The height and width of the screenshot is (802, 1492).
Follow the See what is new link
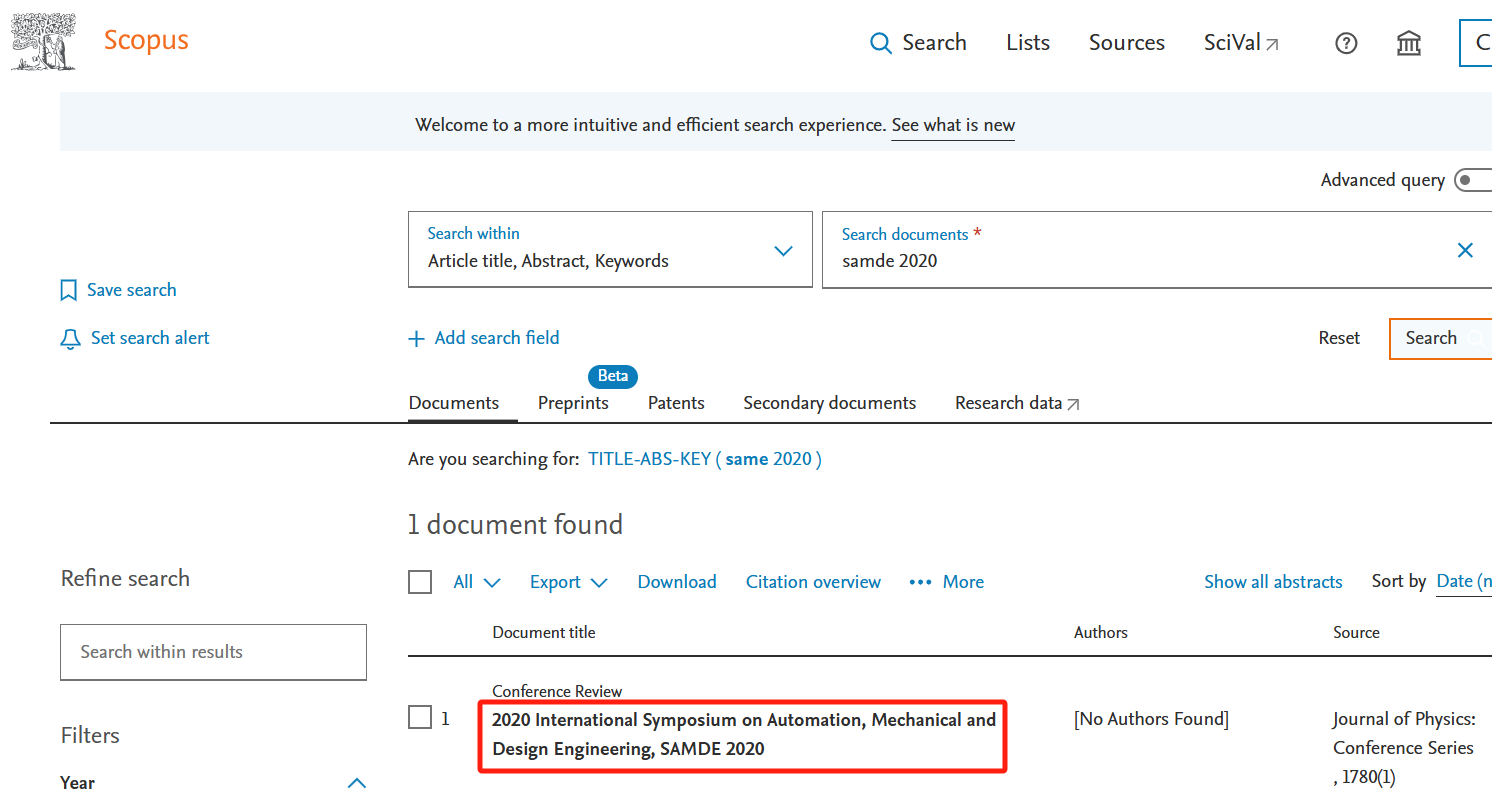tap(953, 125)
